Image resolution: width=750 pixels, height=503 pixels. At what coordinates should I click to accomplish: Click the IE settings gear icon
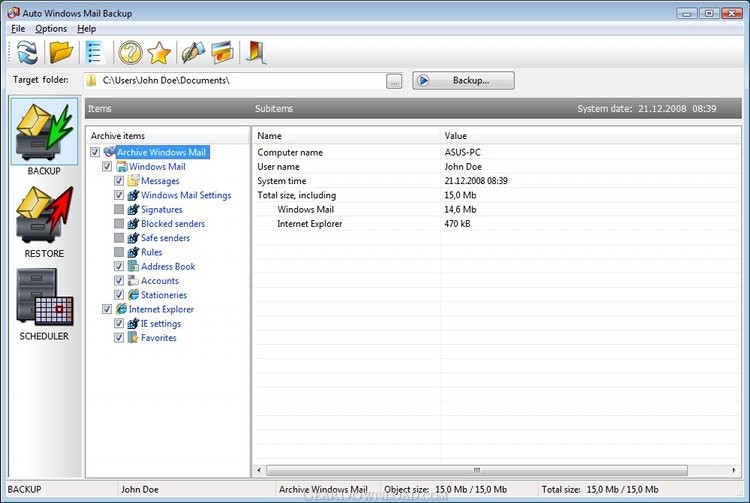tap(133, 323)
